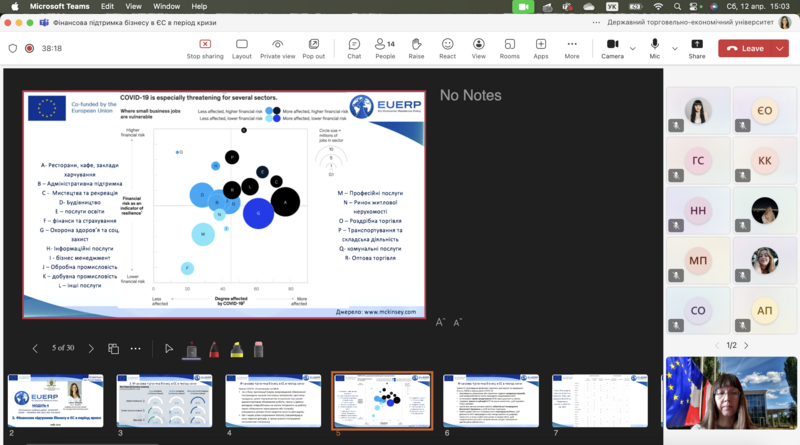Raise your hand
The height and width of the screenshot is (445, 800).
[x=416, y=48]
